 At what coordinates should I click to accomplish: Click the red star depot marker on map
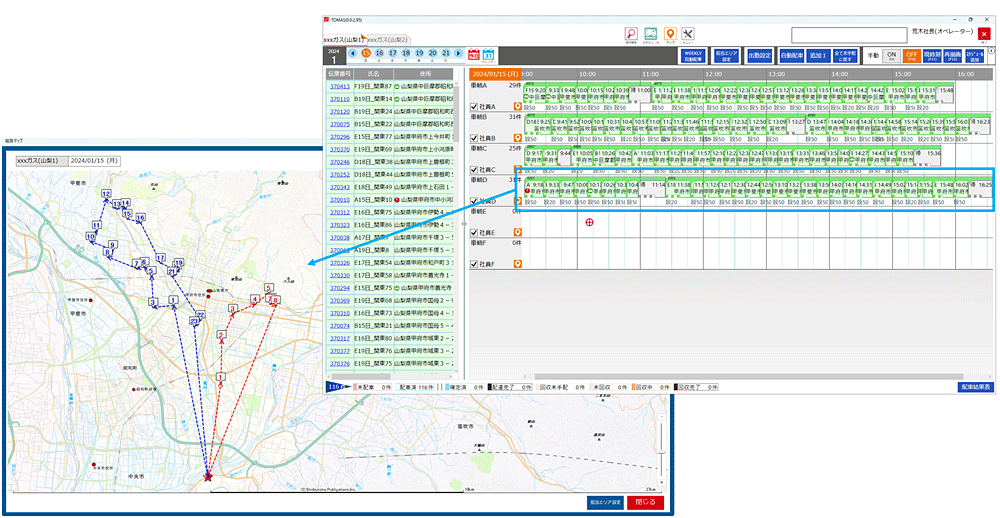click(207, 475)
